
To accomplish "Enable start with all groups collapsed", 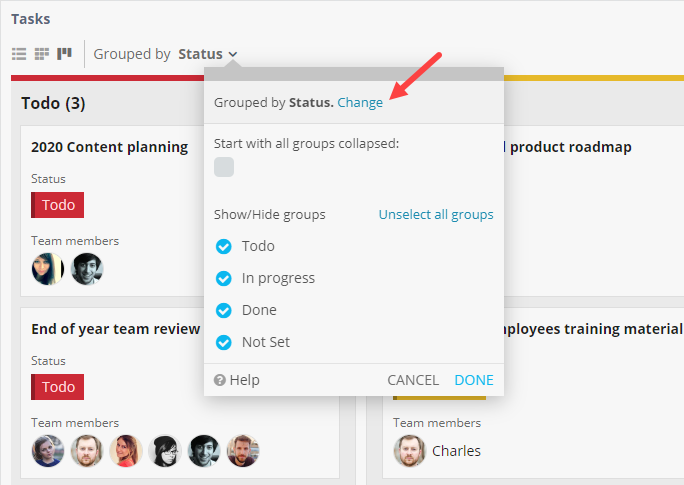I will 224,167.
